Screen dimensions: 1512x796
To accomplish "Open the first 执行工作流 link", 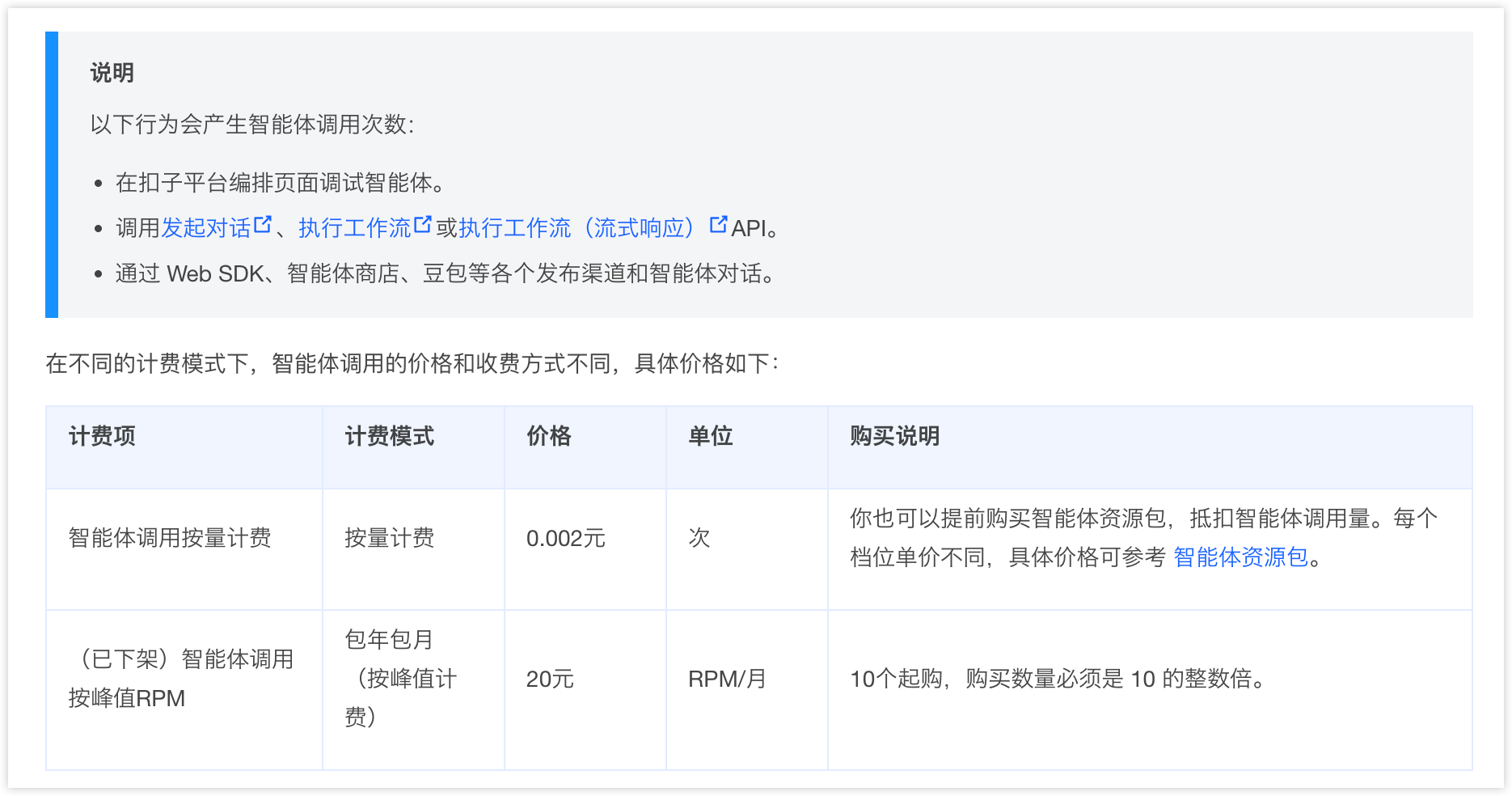I will pos(354,228).
